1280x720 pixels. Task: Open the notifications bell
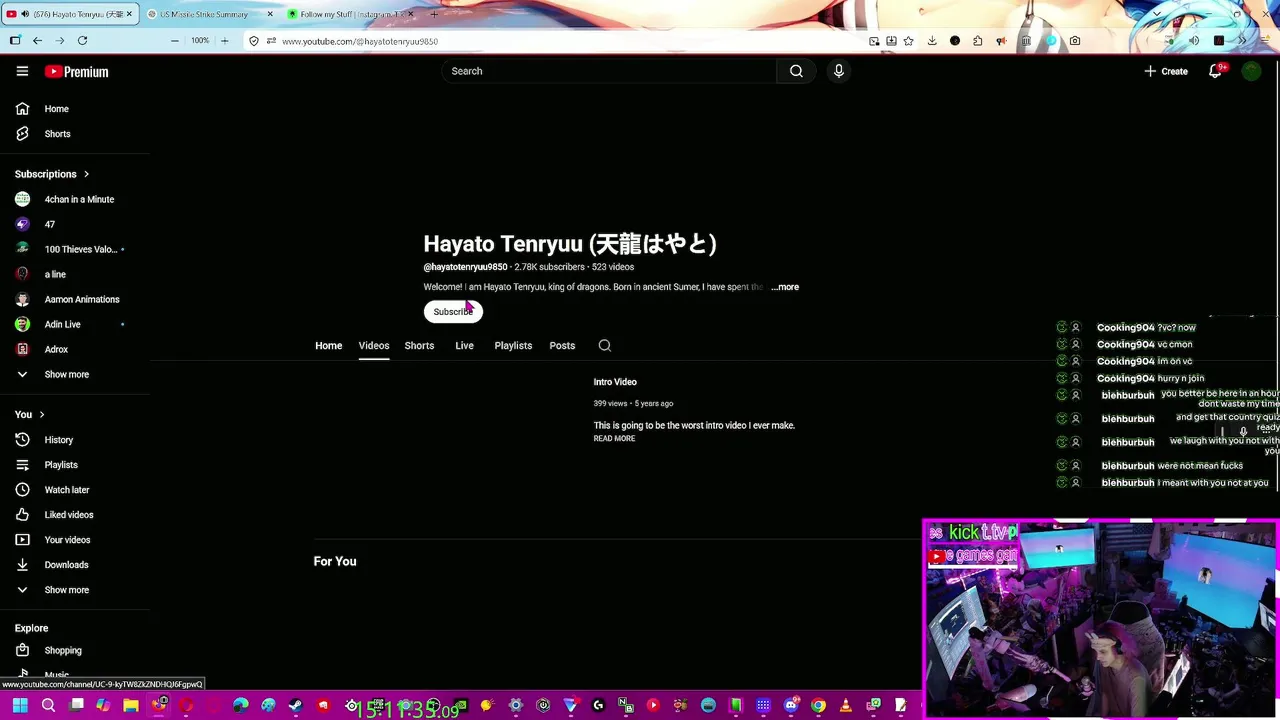coord(1215,71)
